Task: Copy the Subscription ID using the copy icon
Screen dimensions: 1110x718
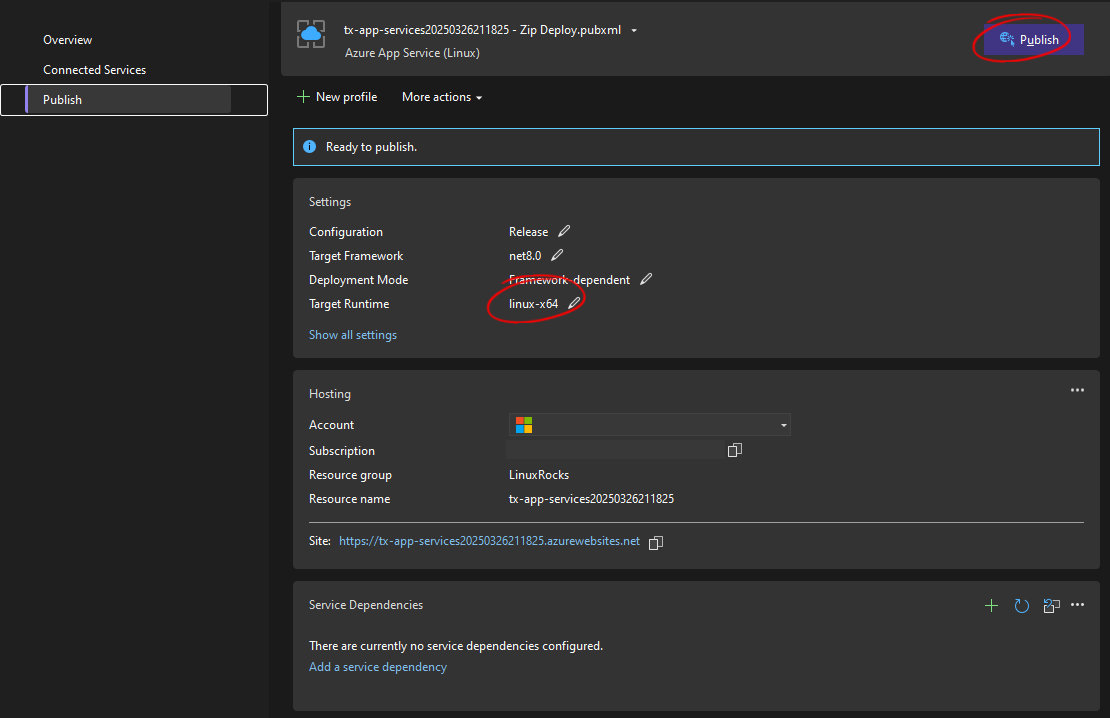Action: 735,450
